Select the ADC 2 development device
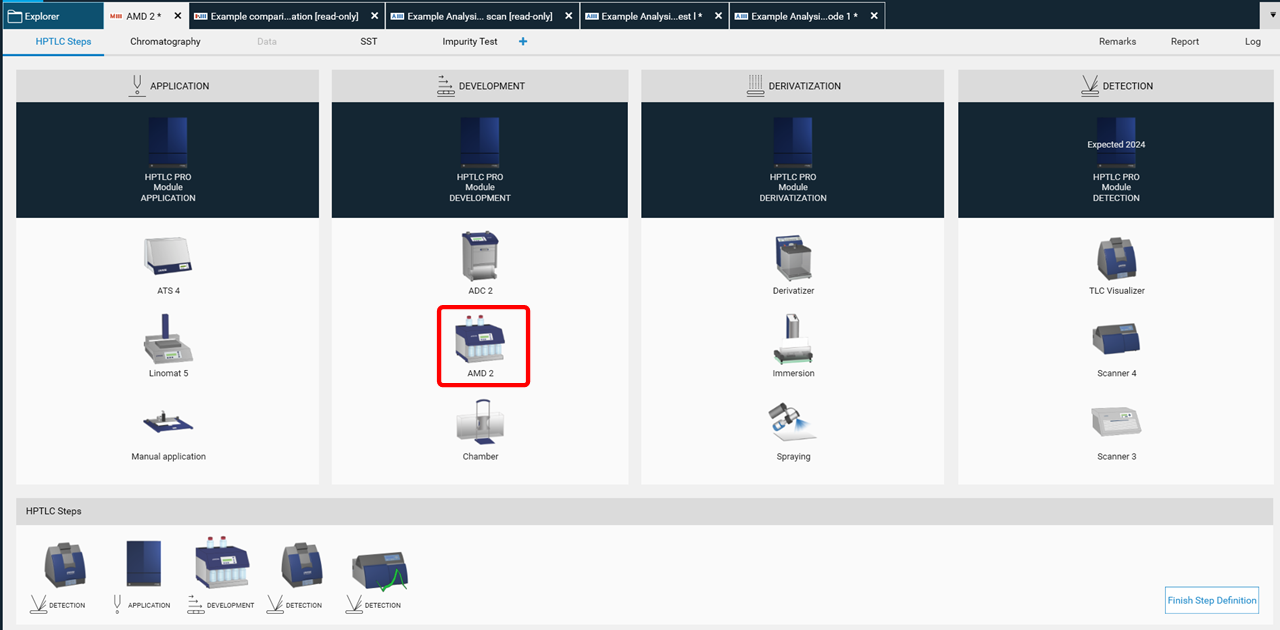The width and height of the screenshot is (1280, 630). (480, 260)
